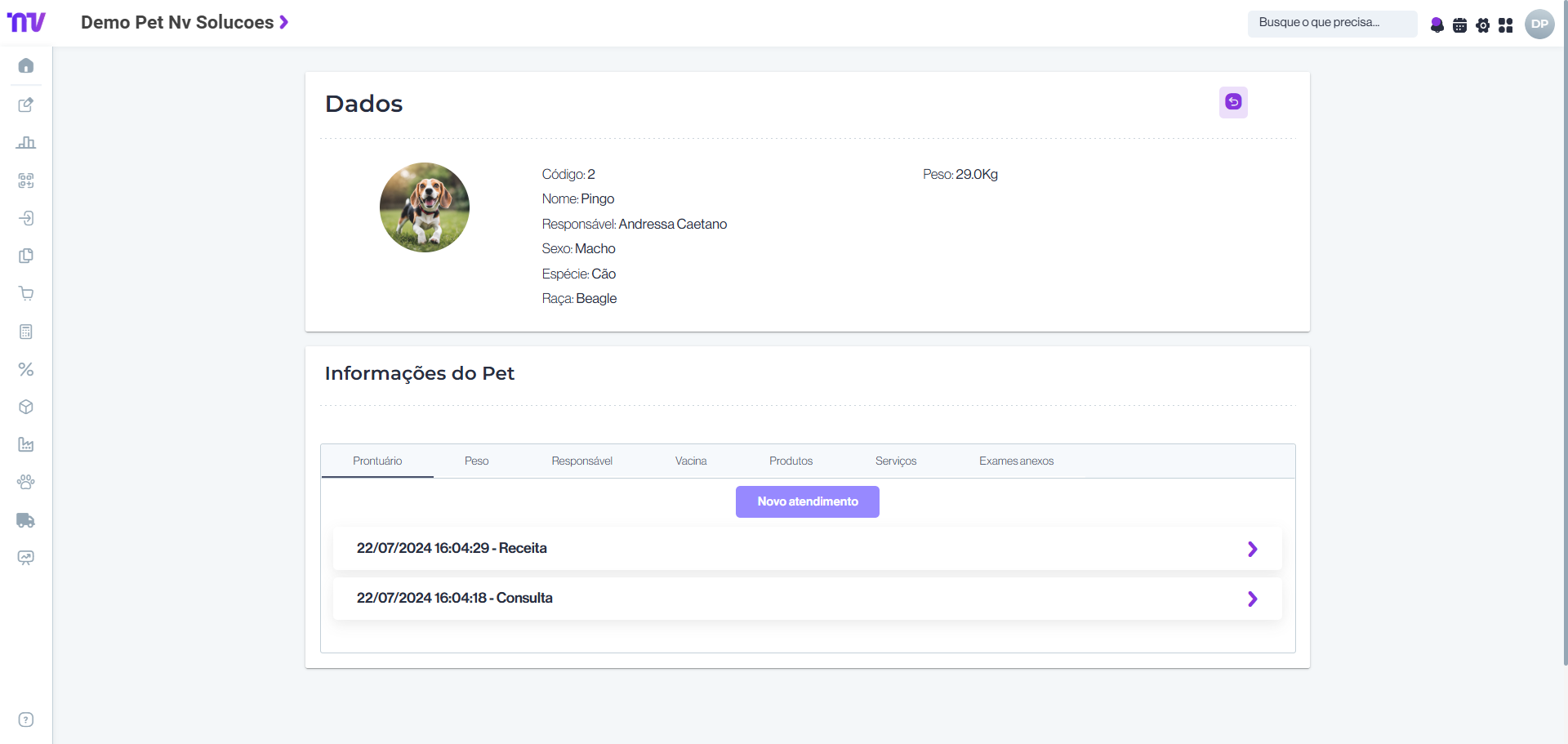Open the home icon in sidebar
This screenshot has height=744, width=1568.
point(26,65)
